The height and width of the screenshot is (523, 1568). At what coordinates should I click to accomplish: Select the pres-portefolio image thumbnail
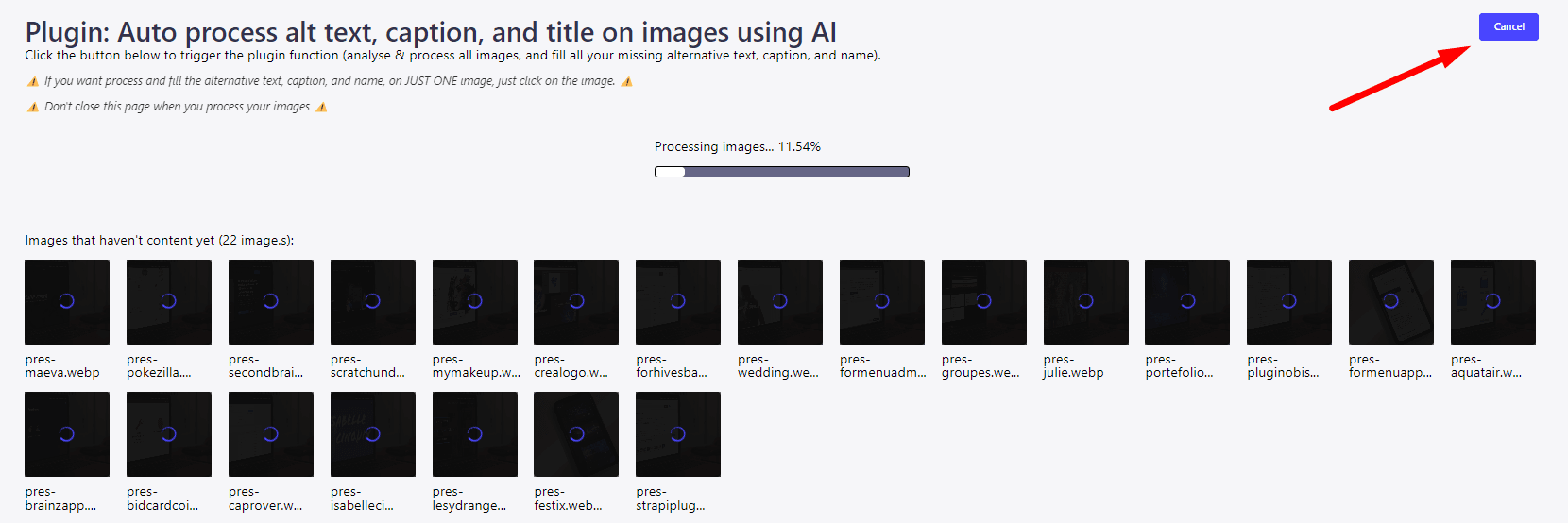pos(1187,302)
